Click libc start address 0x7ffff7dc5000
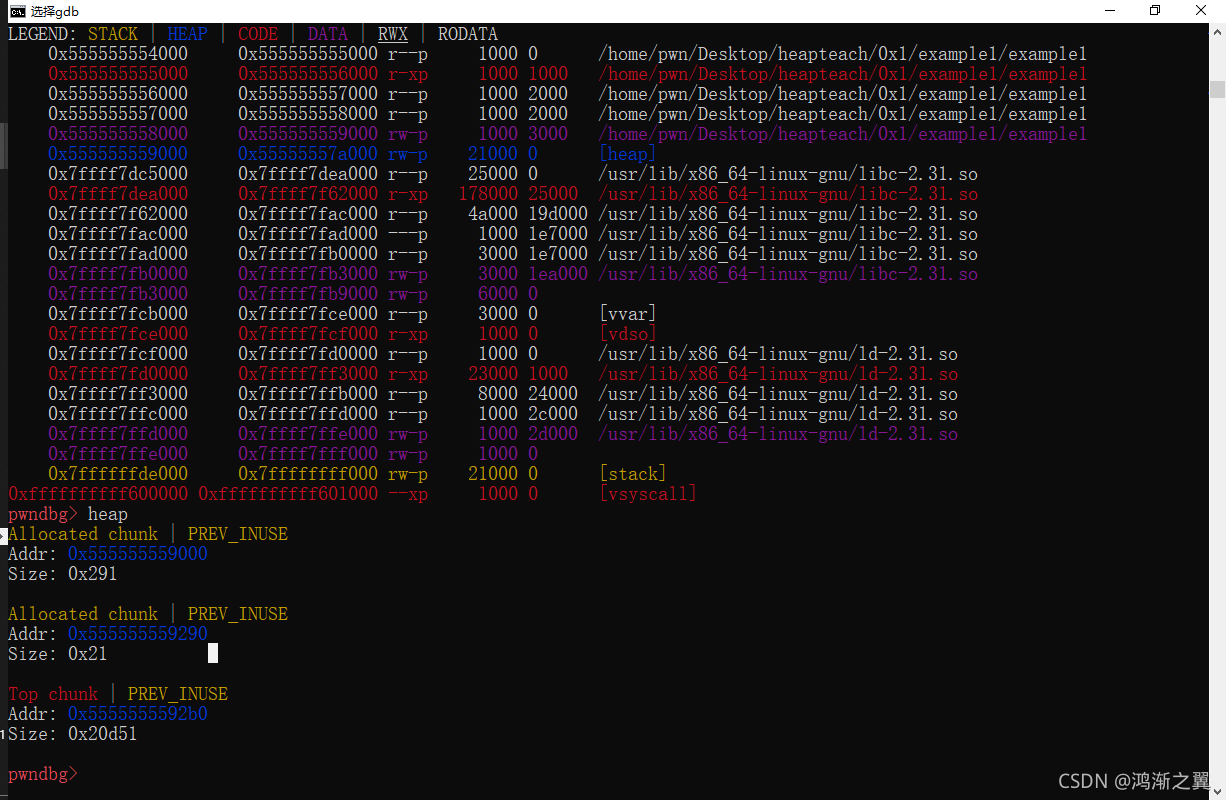This screenshot has width=1226, height=800. tap(118, 174)
